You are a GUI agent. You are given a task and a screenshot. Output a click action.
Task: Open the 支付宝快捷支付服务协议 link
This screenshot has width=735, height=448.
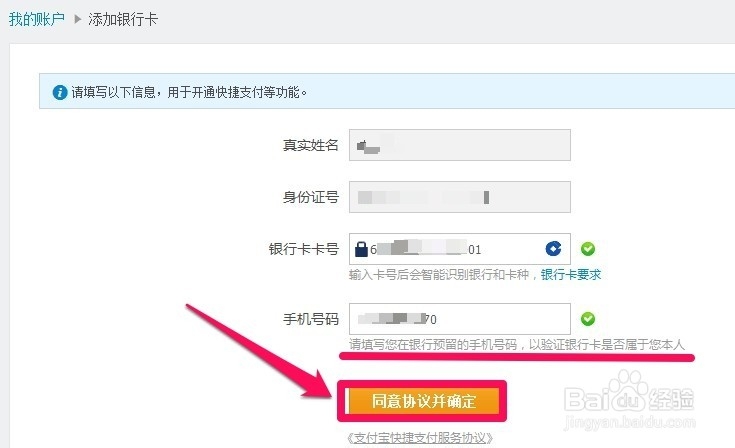click(420, 438)
